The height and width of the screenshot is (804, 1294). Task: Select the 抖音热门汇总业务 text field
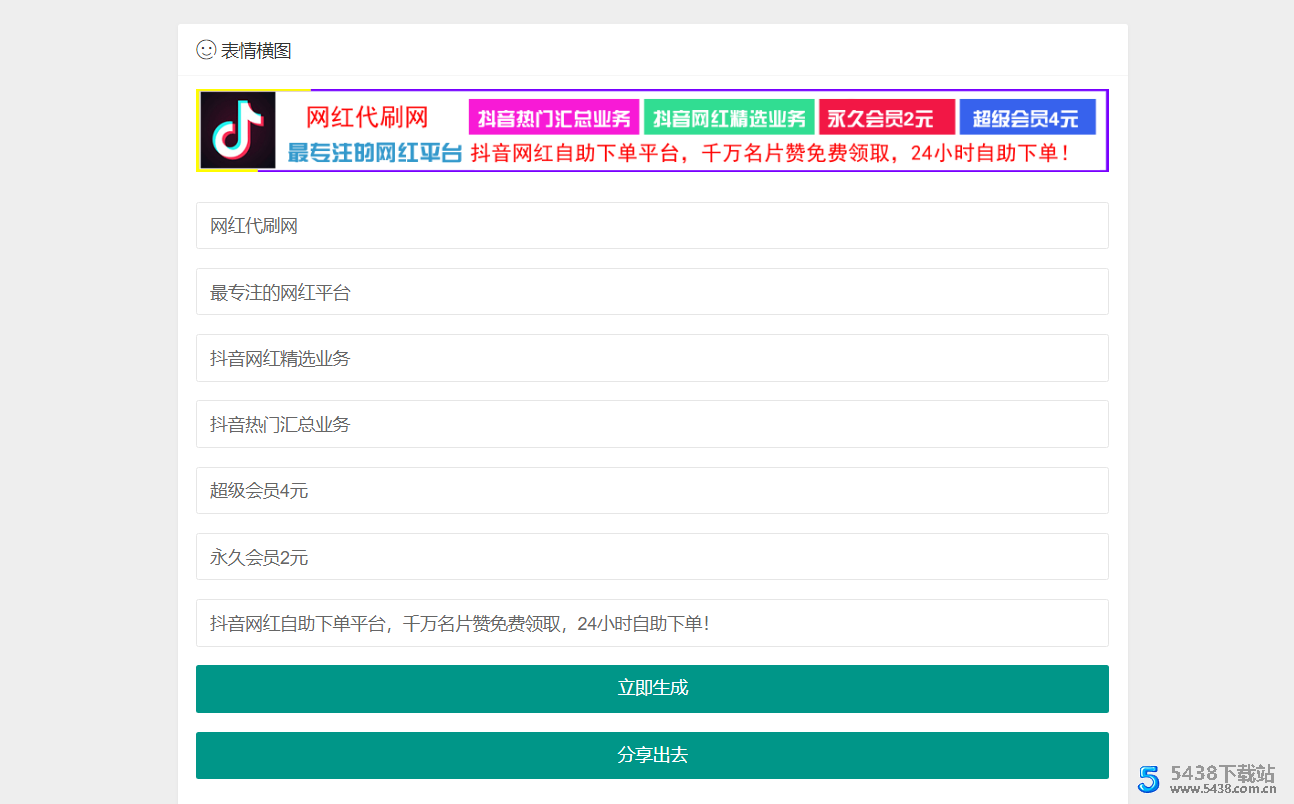(x=652, y=424)
